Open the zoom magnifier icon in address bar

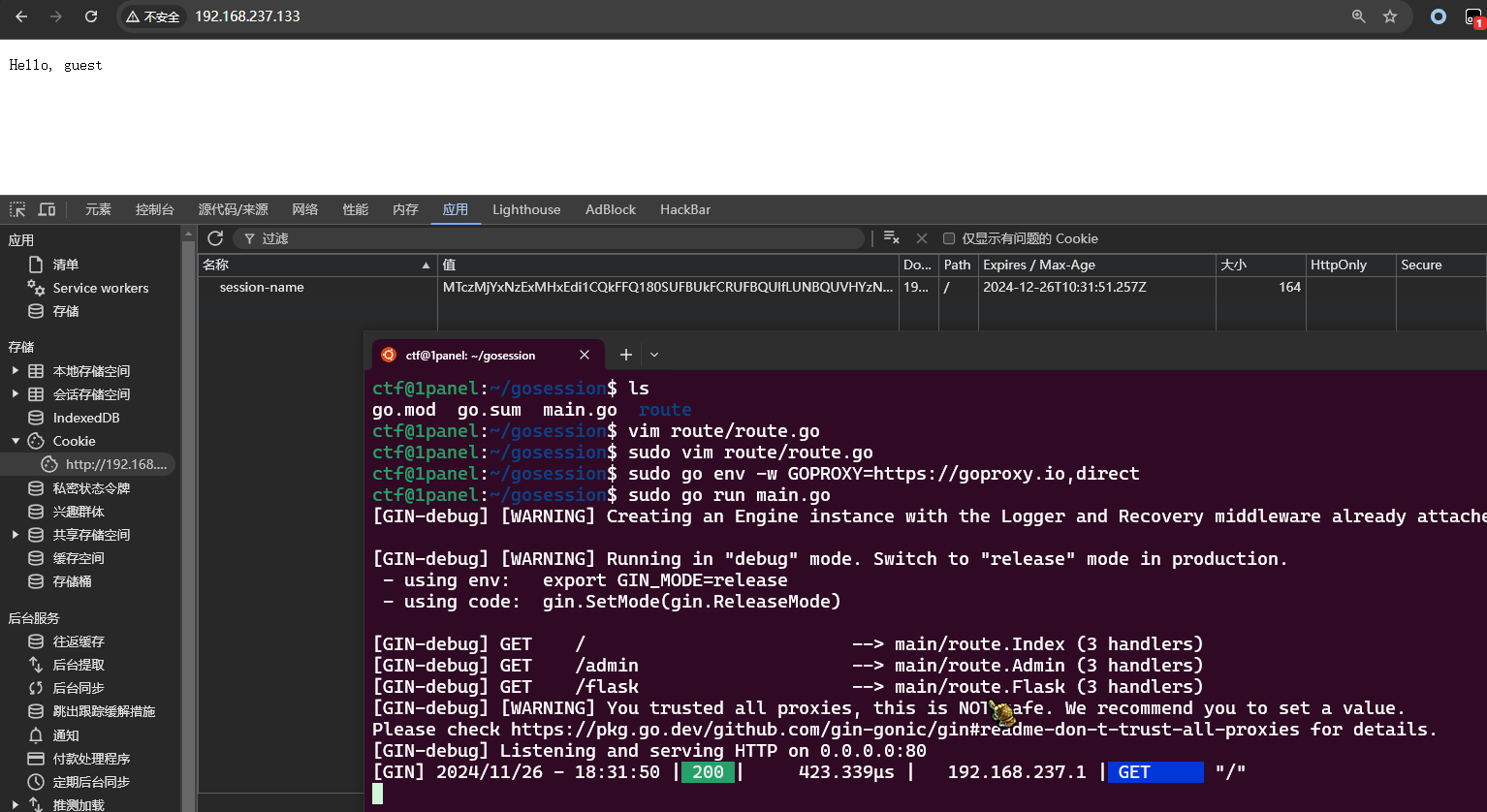point(1359,16)
